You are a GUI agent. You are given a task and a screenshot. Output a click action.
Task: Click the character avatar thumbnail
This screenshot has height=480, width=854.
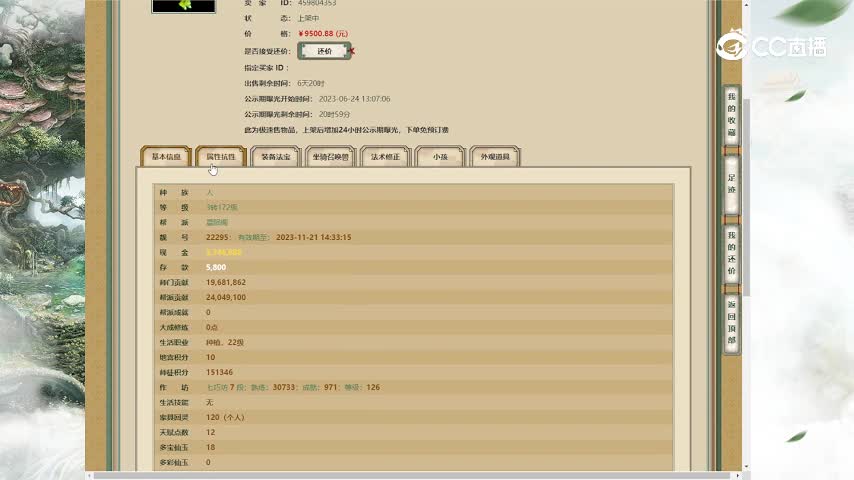(184, 5)
